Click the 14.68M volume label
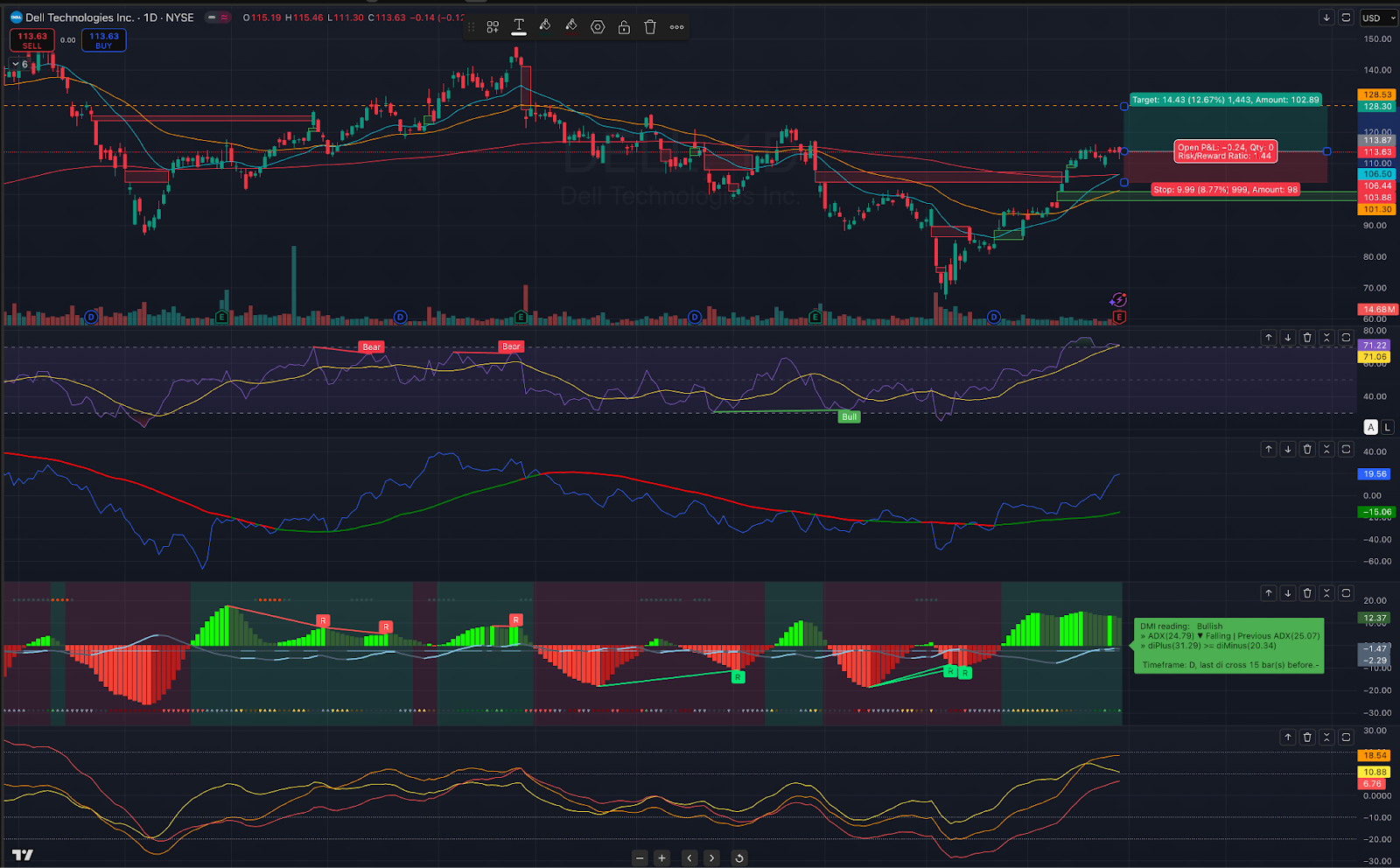 (x=1378, y=309)
